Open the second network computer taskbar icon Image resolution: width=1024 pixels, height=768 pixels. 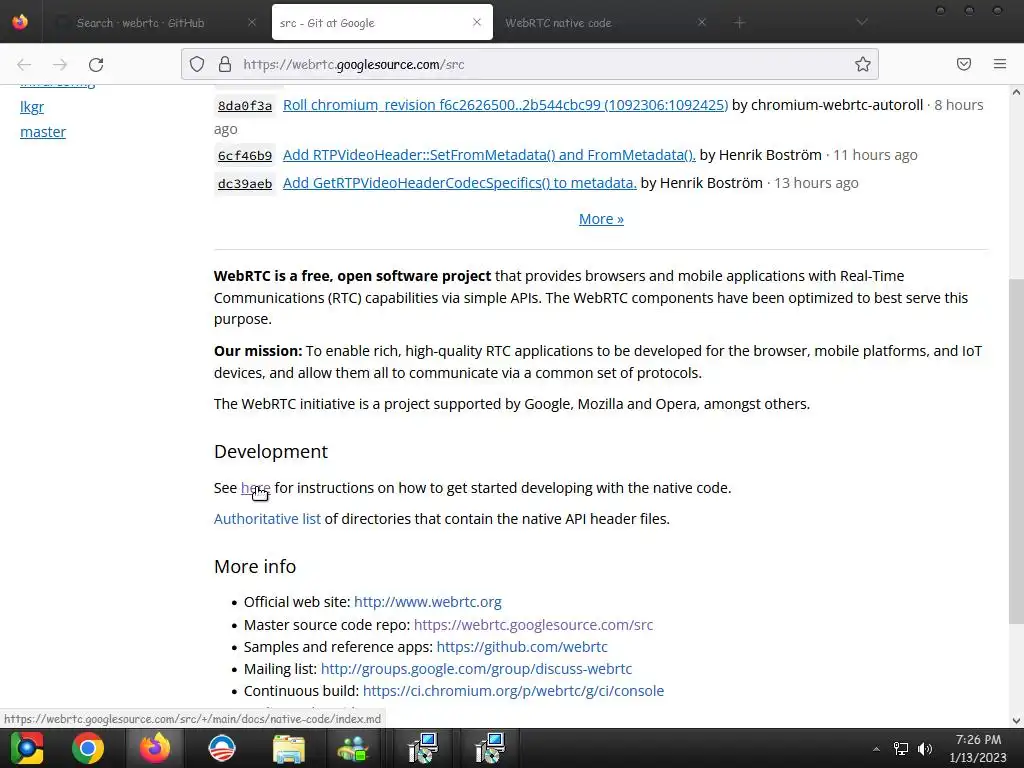(x=489, y=748)
